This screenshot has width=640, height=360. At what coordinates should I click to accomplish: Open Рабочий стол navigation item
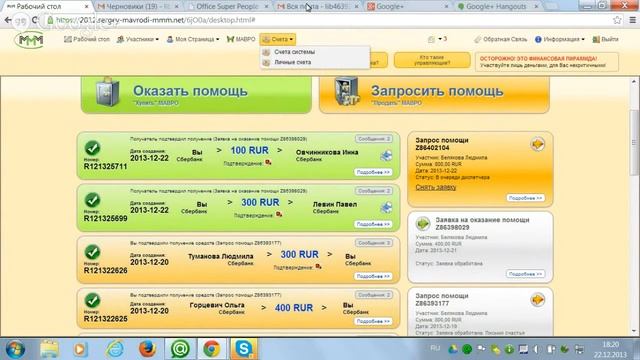(87, 39)
